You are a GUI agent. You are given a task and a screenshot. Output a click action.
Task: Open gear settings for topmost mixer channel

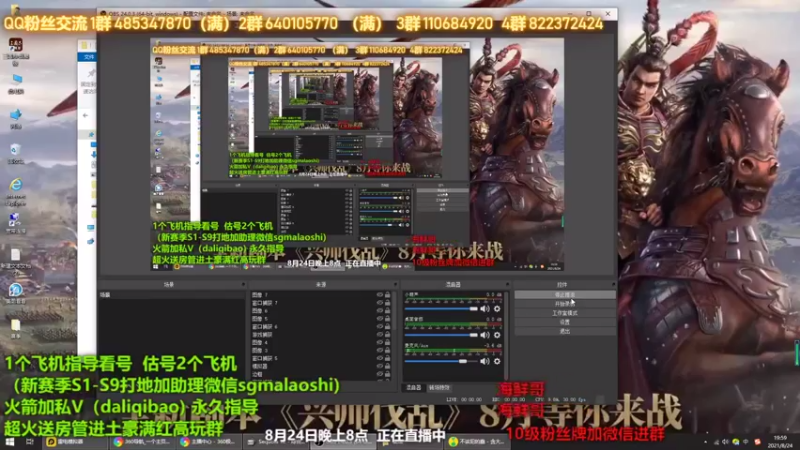tap(497, 309)
